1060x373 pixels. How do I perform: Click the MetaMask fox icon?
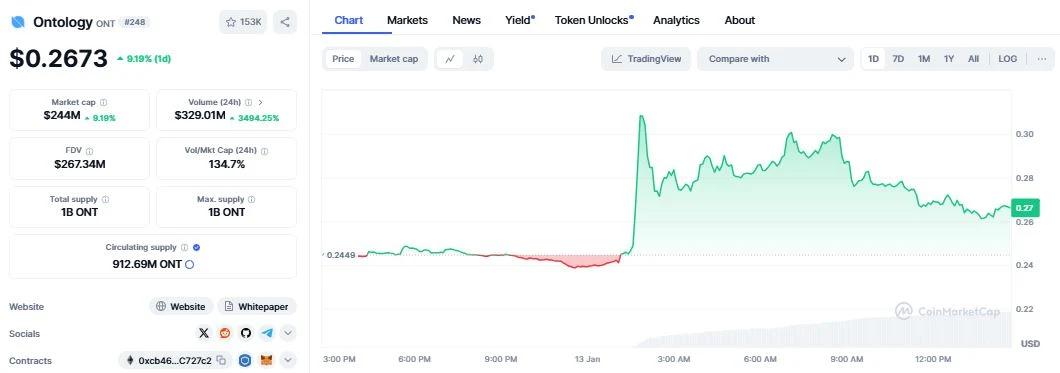pyautogui.click(x=267, y=360)
